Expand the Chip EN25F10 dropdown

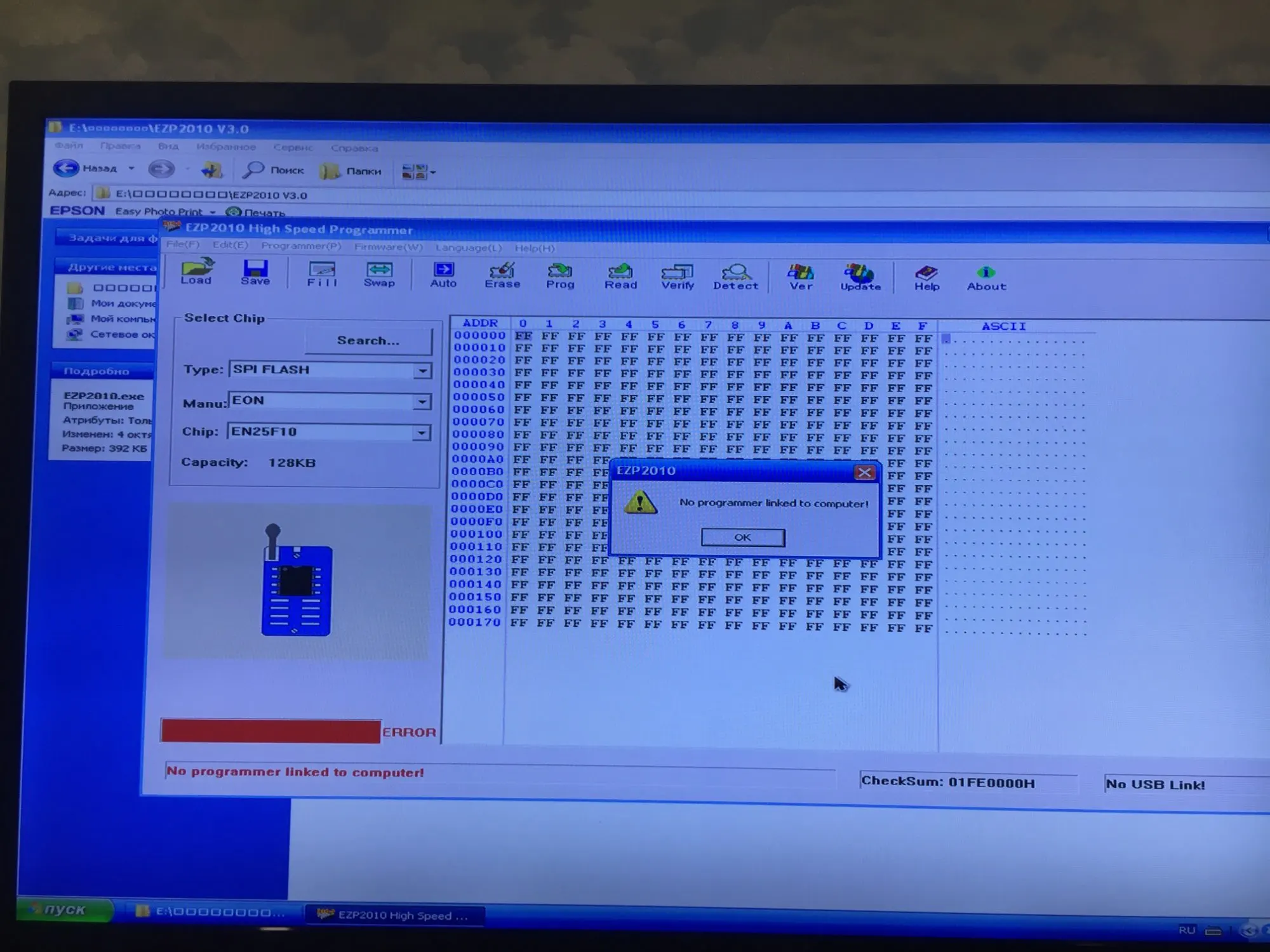(421, 433)
